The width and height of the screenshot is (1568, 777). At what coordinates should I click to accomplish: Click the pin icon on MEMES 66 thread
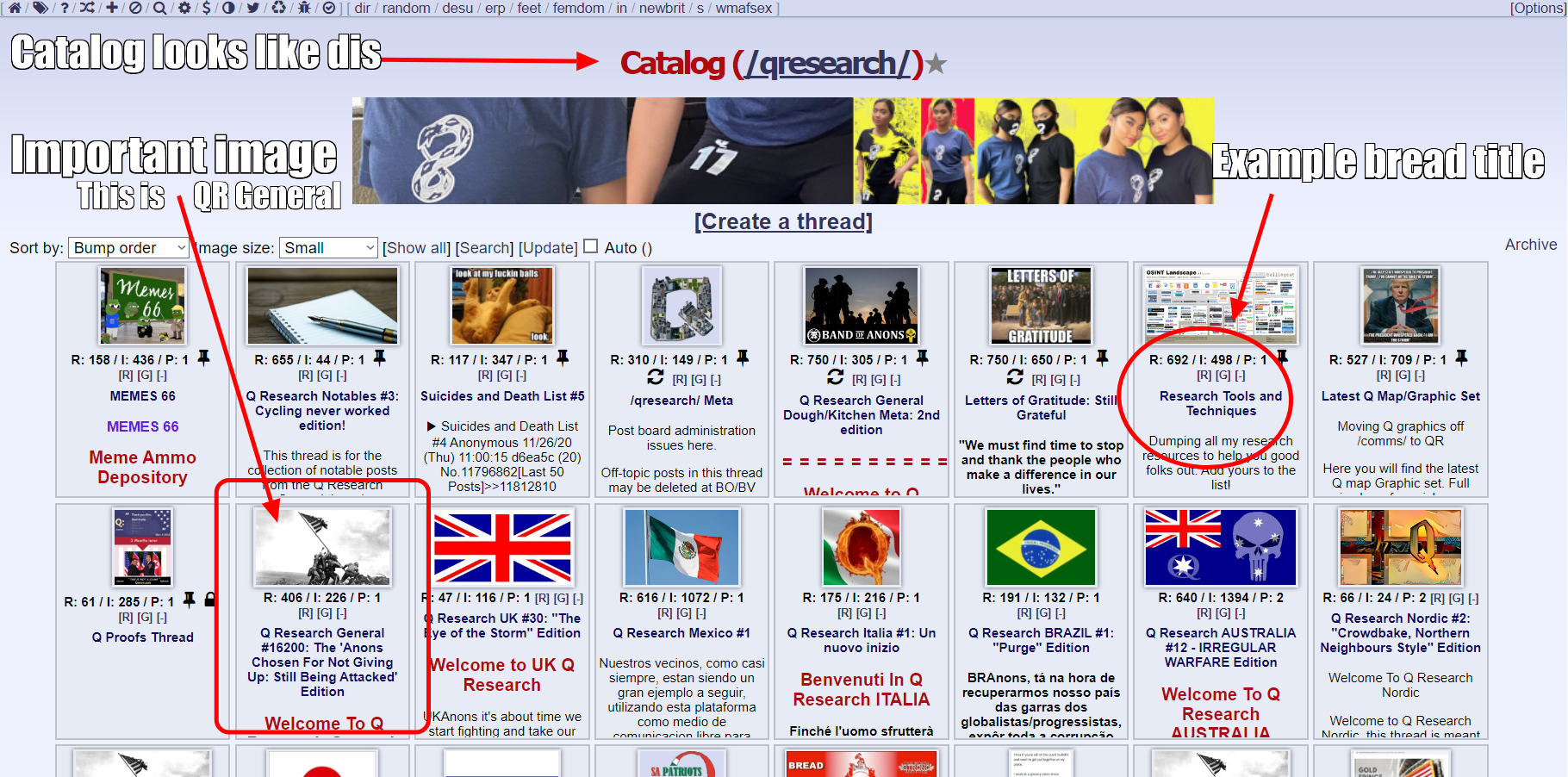coord(203,357)
